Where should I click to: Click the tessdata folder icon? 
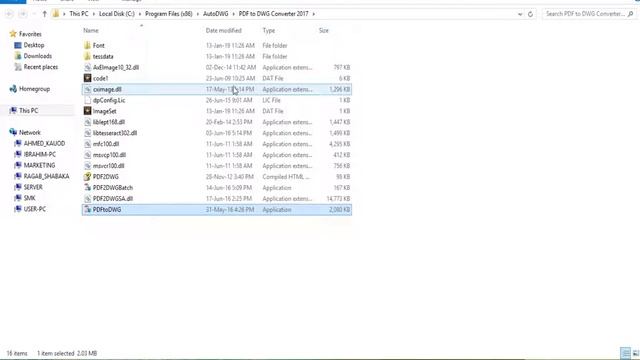coord(87,56)
